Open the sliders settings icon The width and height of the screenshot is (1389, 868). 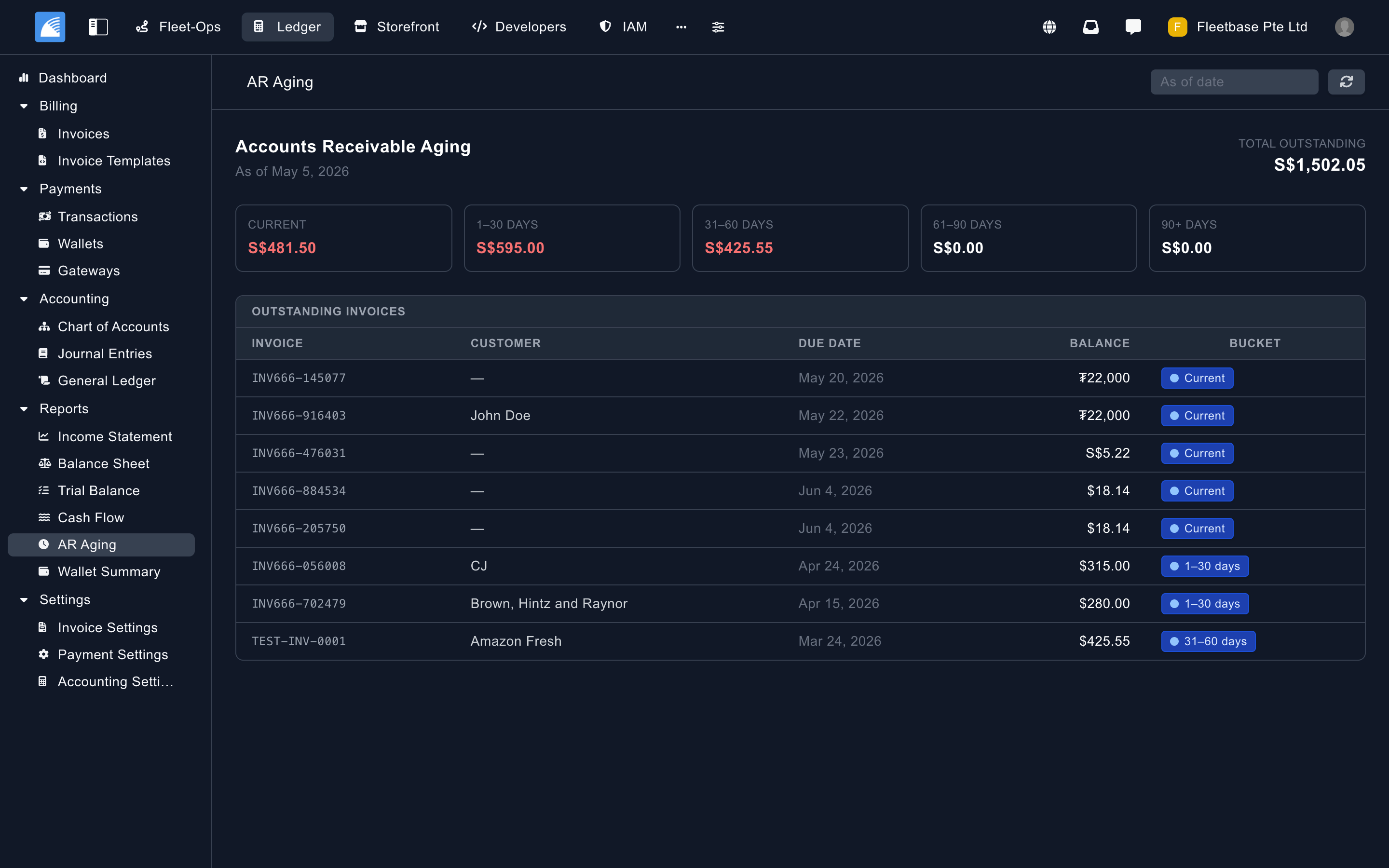click(718, 27)
